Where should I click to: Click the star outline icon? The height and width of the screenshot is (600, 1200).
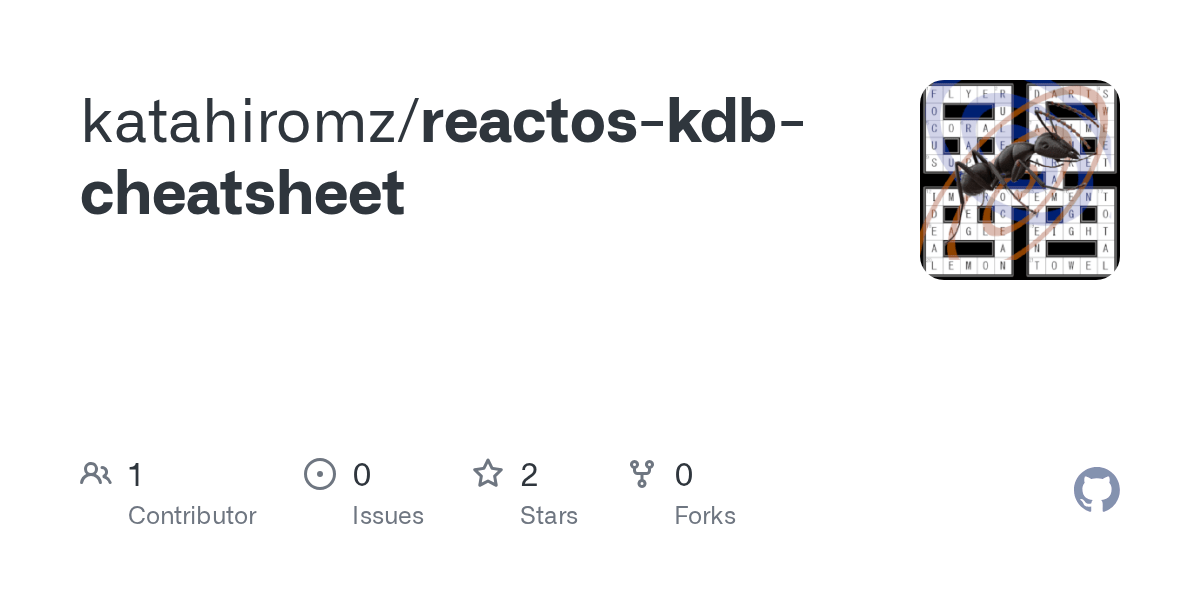point(488,474)
